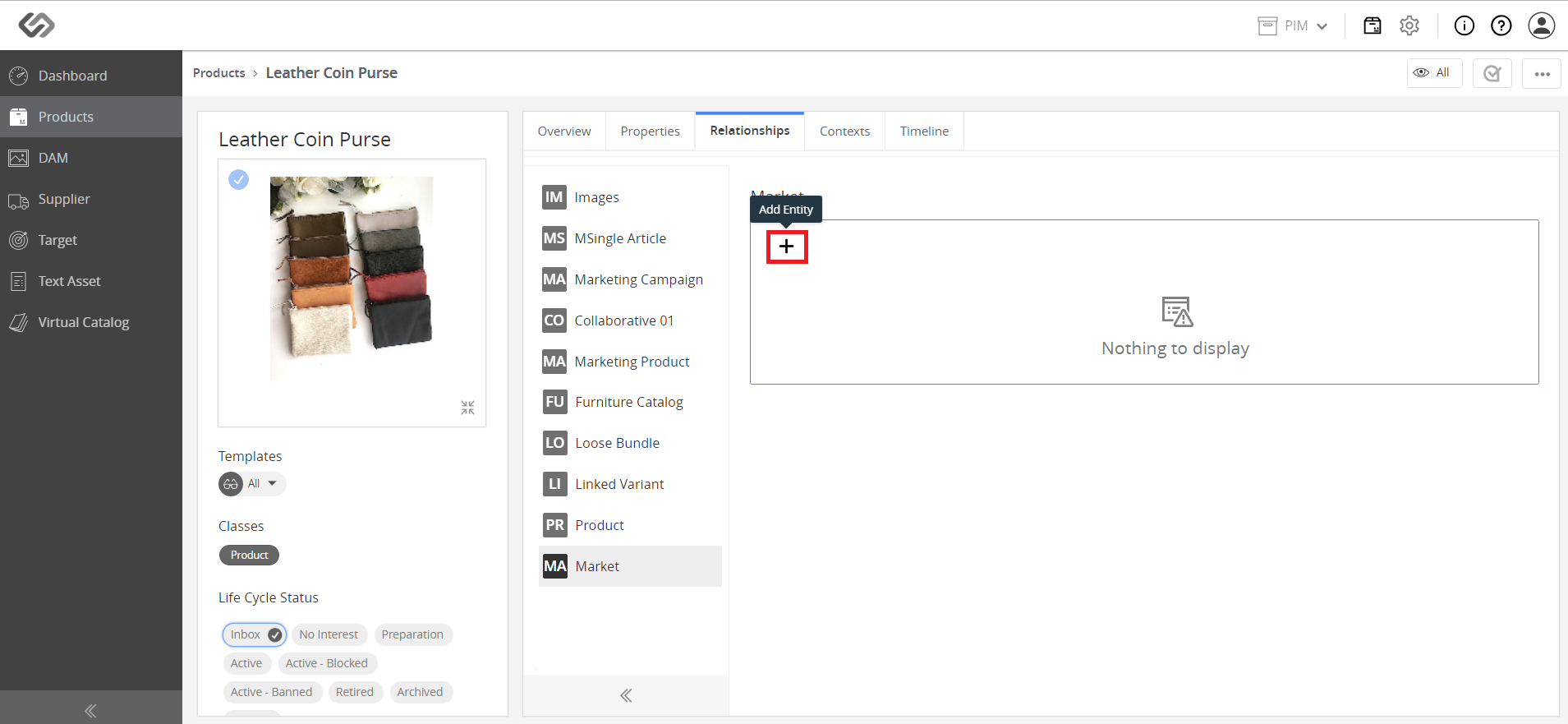Viewport: 1568px width, 724px height.
Task: Click the plus Add Entity button
Action: pos(787,247)
